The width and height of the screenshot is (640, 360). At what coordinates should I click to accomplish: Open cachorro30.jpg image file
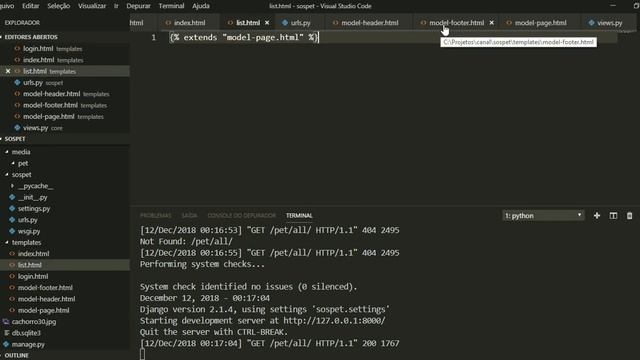click(x=34, y=322)
